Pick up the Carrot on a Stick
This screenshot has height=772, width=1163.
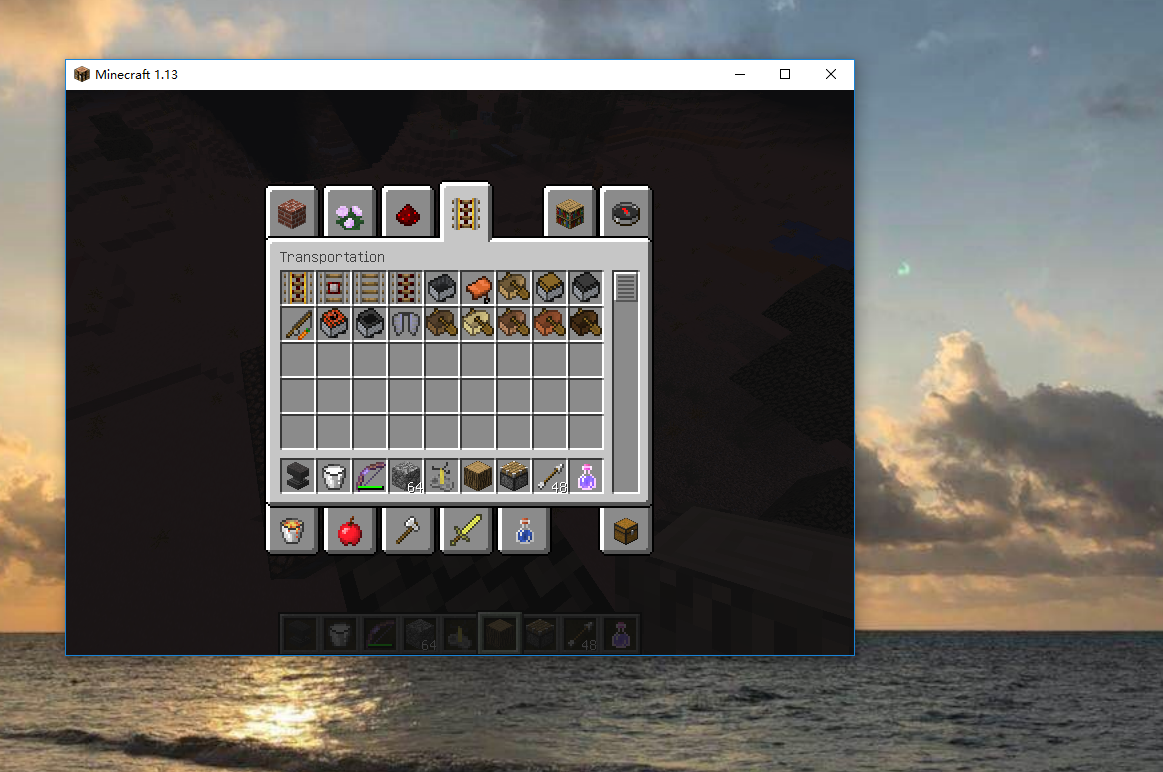click(298, 324)
